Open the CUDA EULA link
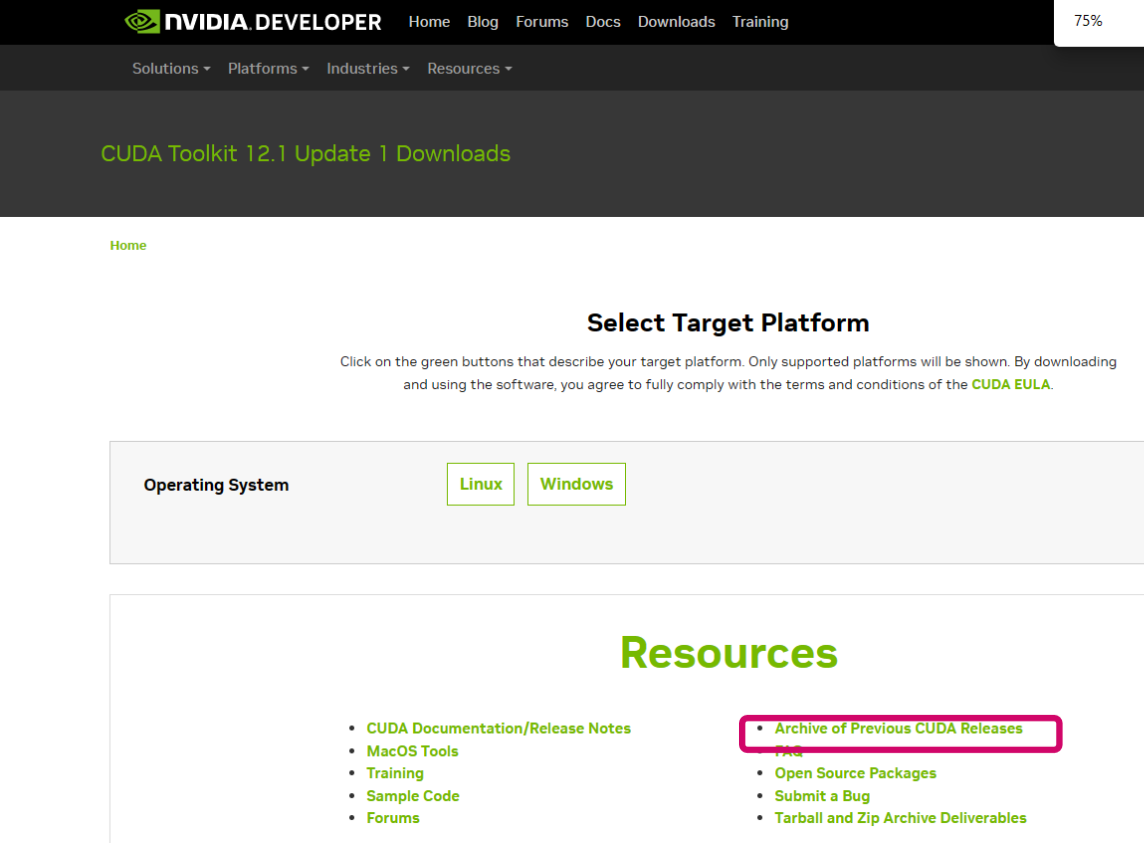The height and width of the screenshot is (846, 1147). pyautogui.click(x=1011, y=385)
